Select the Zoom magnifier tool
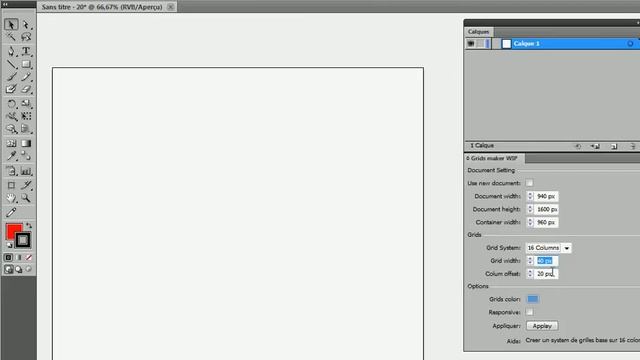Image resolution: width=640 pixels, height=360 pixels. (26, 198)
